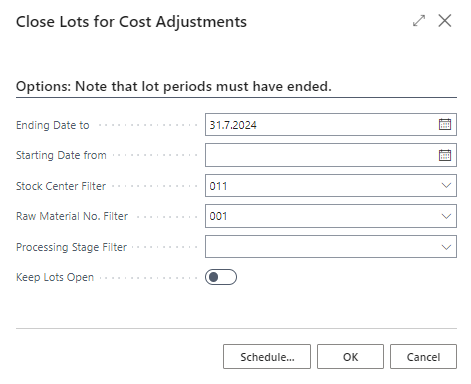
Task: Open the calendar picker for Starting Date from
Action: tap(445, 155)
